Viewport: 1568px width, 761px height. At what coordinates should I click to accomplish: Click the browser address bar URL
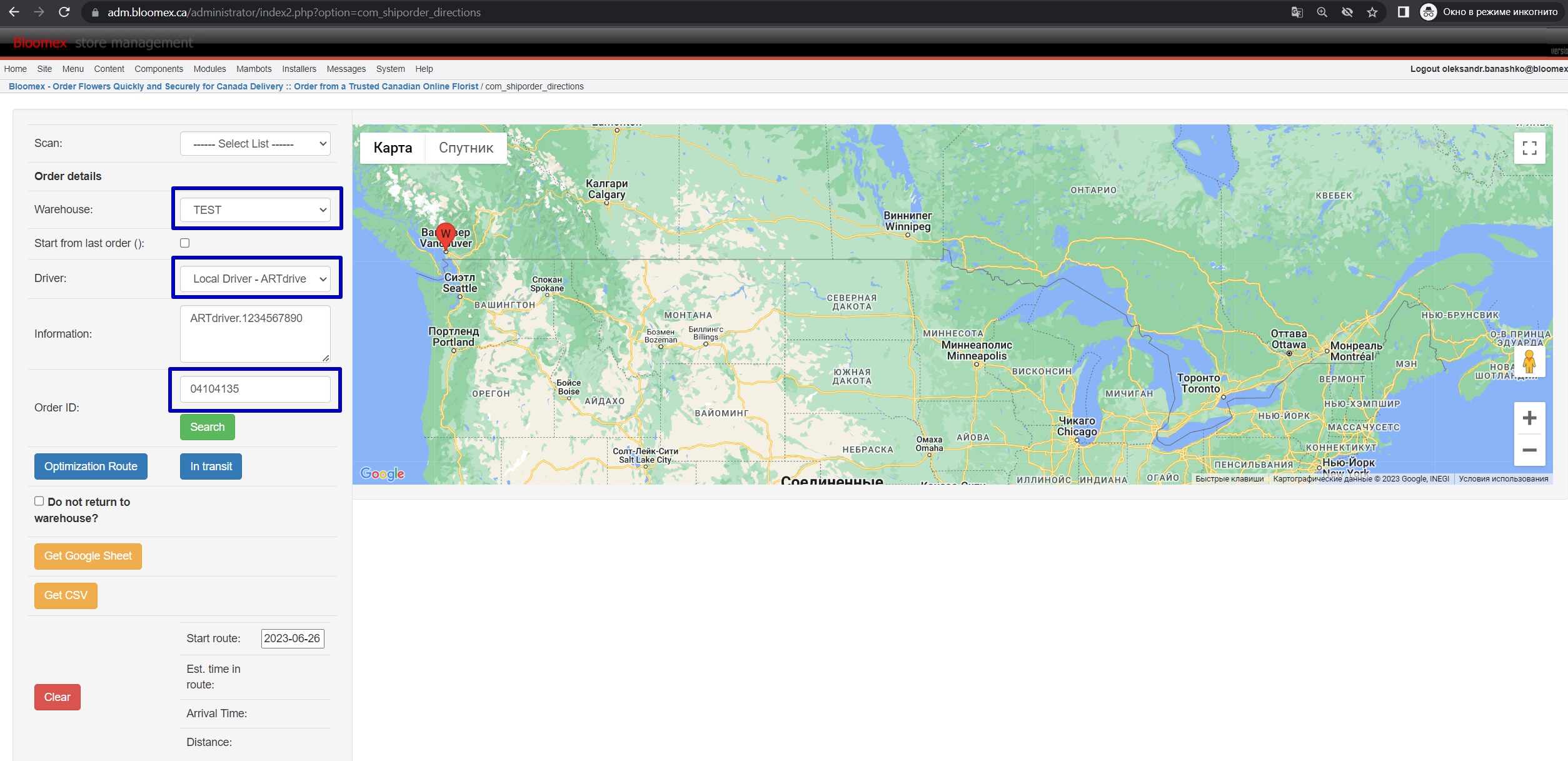(294, 13)
